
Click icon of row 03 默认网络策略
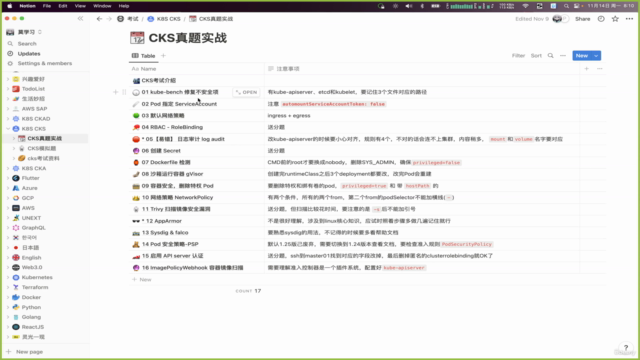point(136,116)
